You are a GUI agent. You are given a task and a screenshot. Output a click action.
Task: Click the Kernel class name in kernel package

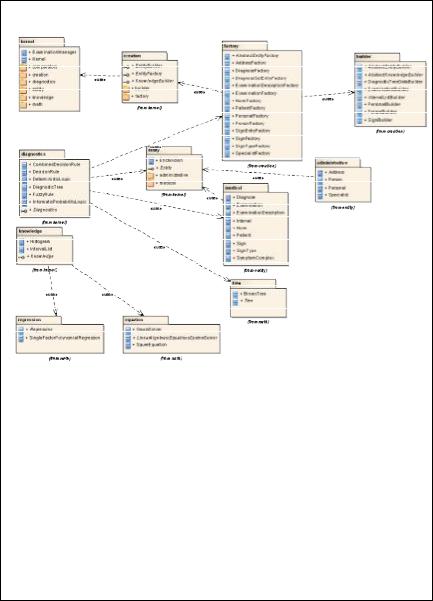(x=39, y=59)
